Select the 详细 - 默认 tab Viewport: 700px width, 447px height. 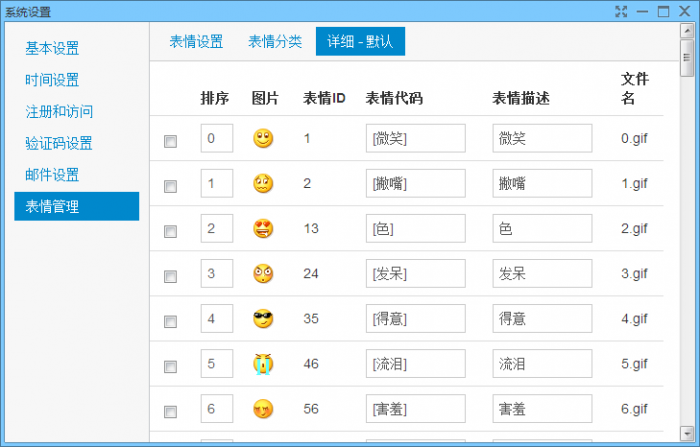pos(360,42)
